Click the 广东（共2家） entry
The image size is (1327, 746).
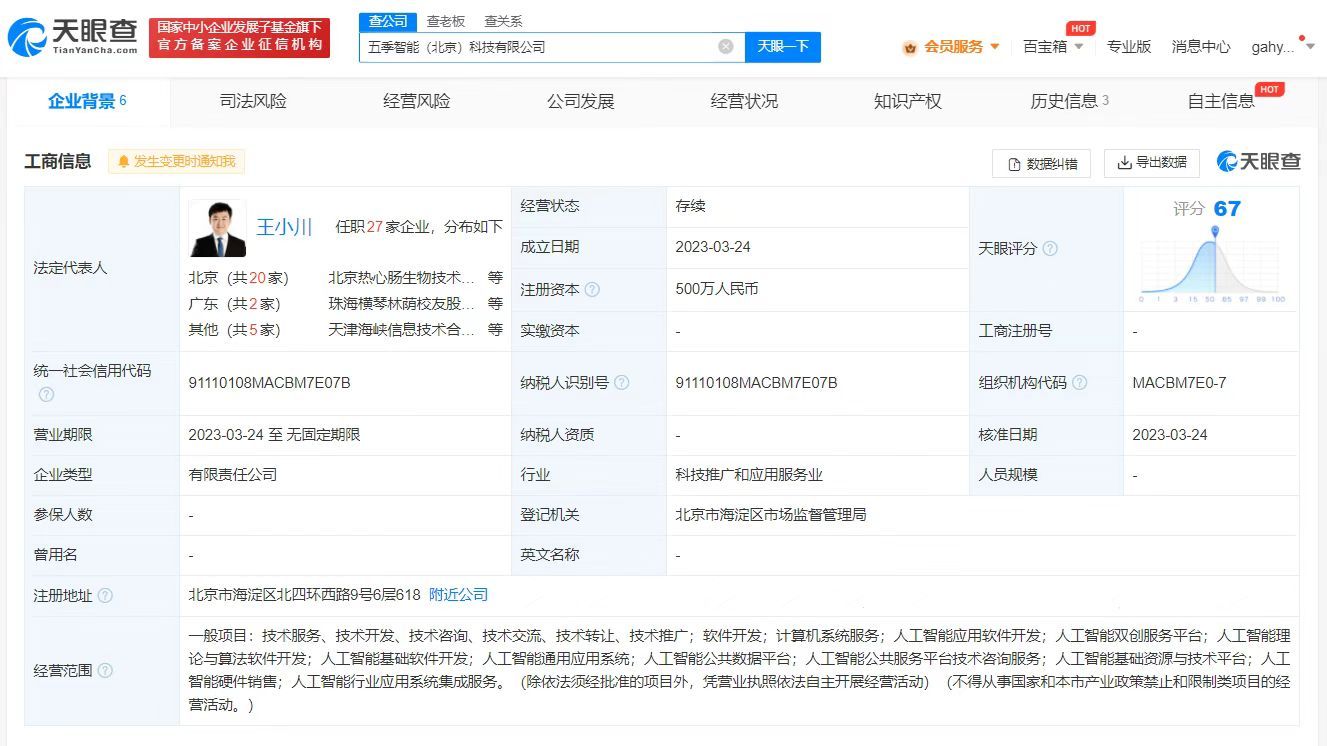[x=234, y=303]
